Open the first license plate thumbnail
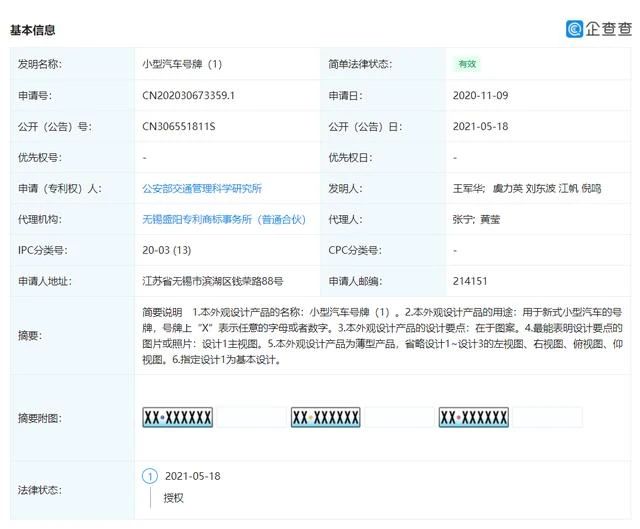Image resolution: width=640 pixels, height=529 pixels. click(x=178, y=417)
